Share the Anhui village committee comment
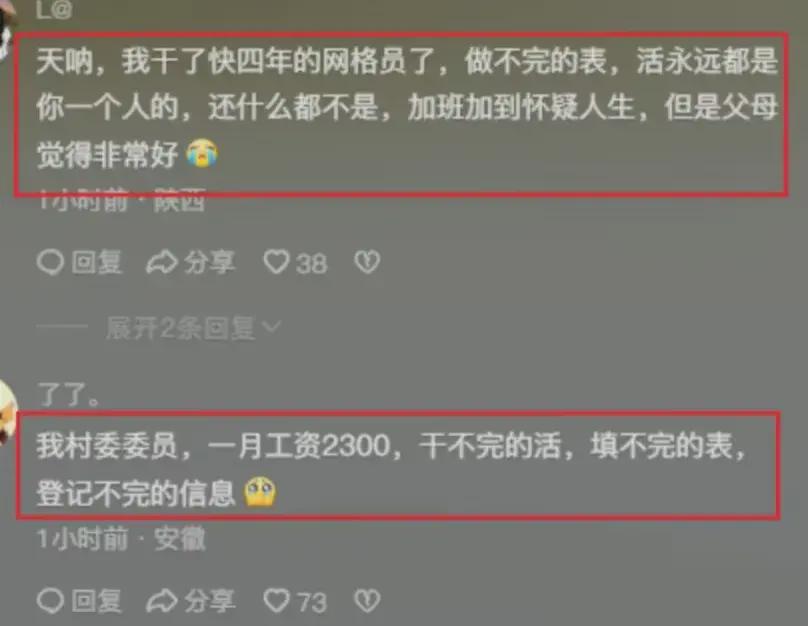This screenshot has height=626, width=808. 191,601
